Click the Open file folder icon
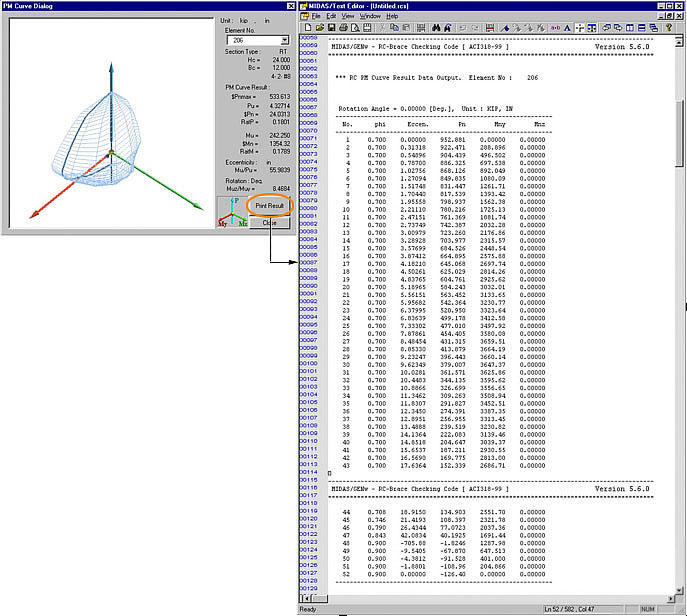Image resolution: width=687 pixels, height=616 pixels. click(x=320, y=28)
